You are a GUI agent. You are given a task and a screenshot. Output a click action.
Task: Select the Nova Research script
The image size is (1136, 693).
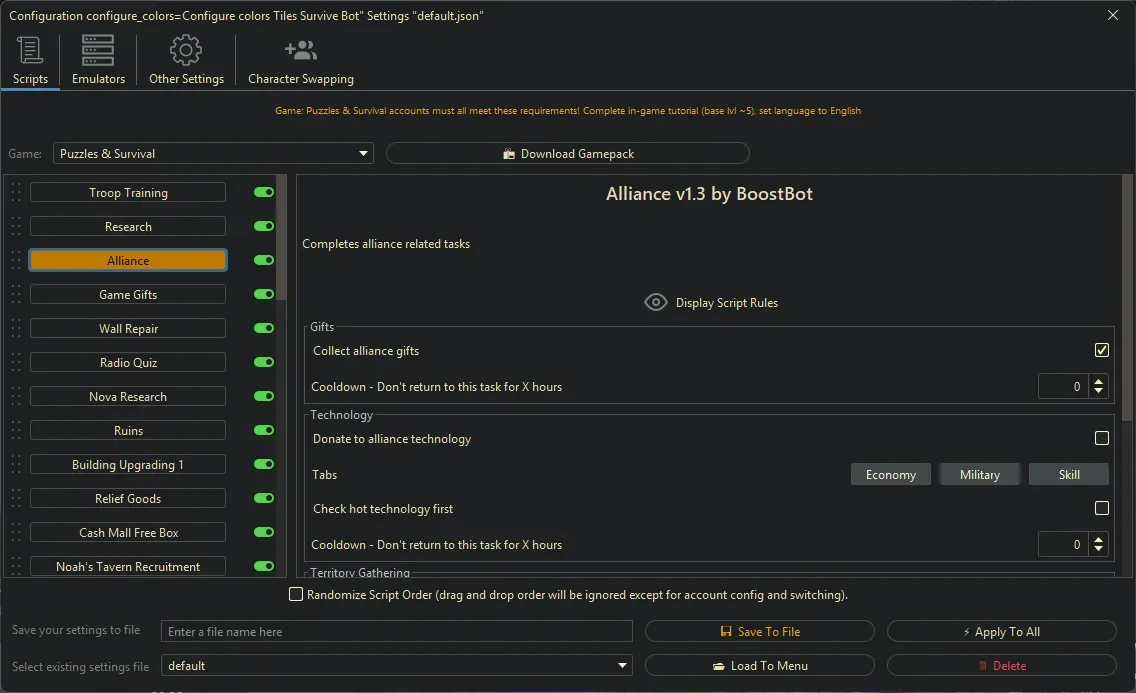click(x=128, y=397)
